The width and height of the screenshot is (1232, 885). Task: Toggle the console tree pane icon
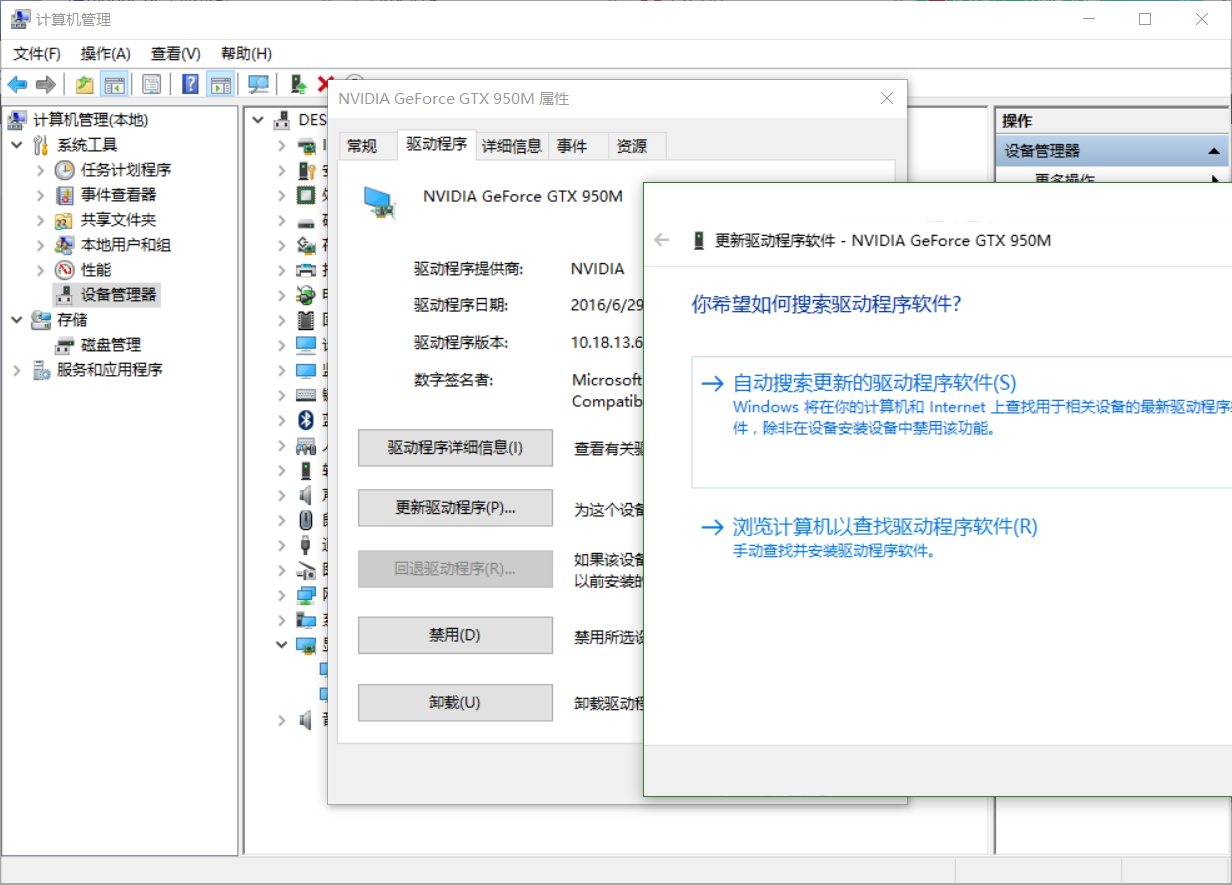coord(114,84)
